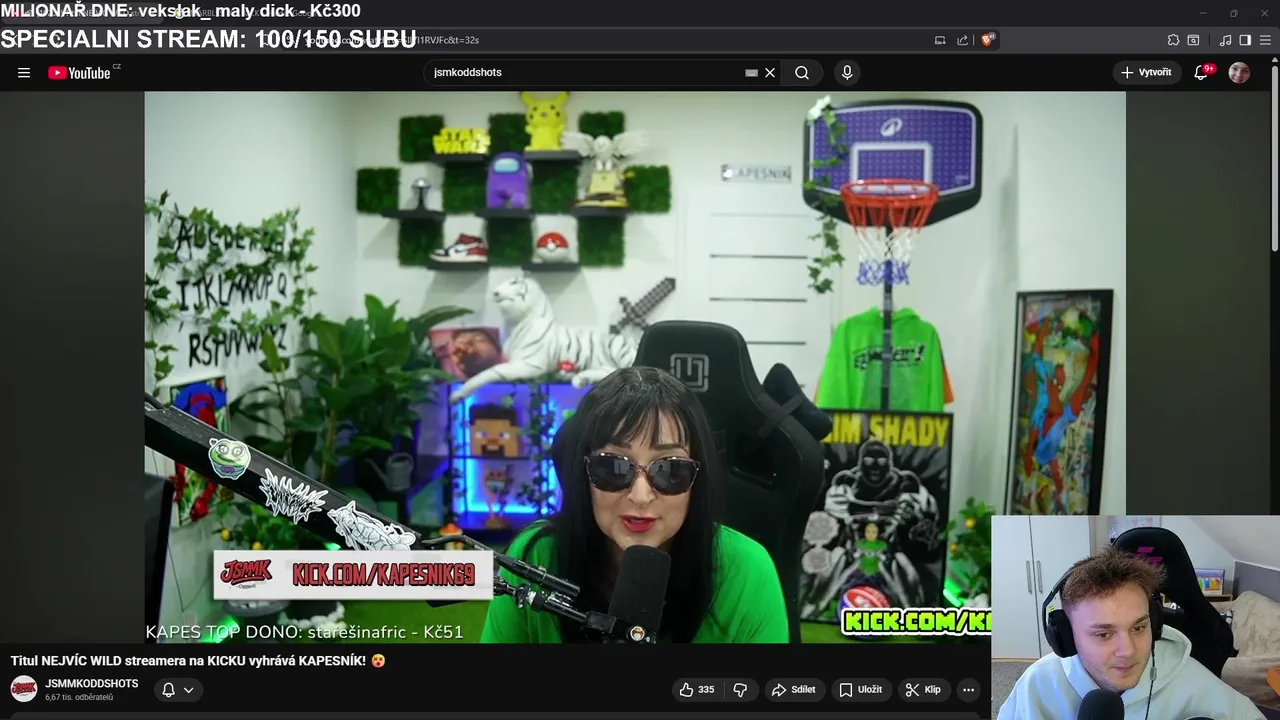Open more actions three-dot menu
The width and height of the screenshot is (1280, 720).
pyautogui.click(x=968, y=690)
